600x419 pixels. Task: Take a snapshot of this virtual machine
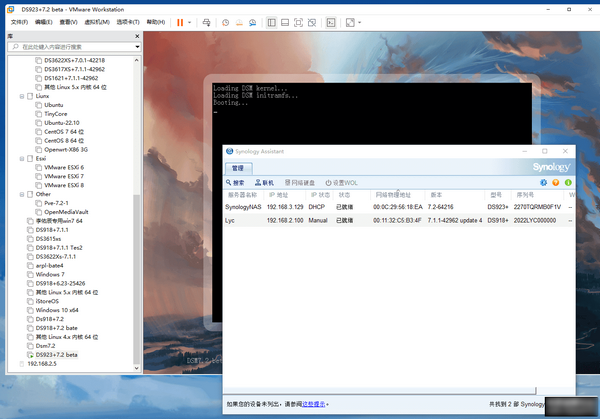tap(225, 23)
